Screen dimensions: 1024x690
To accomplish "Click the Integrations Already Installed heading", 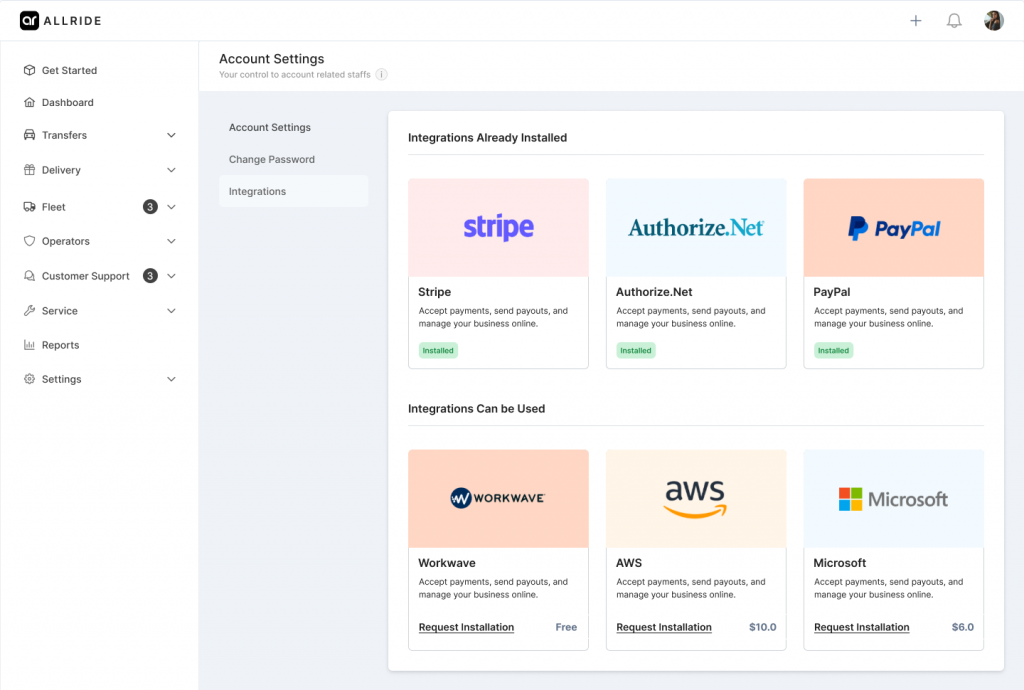I will 487,138.
